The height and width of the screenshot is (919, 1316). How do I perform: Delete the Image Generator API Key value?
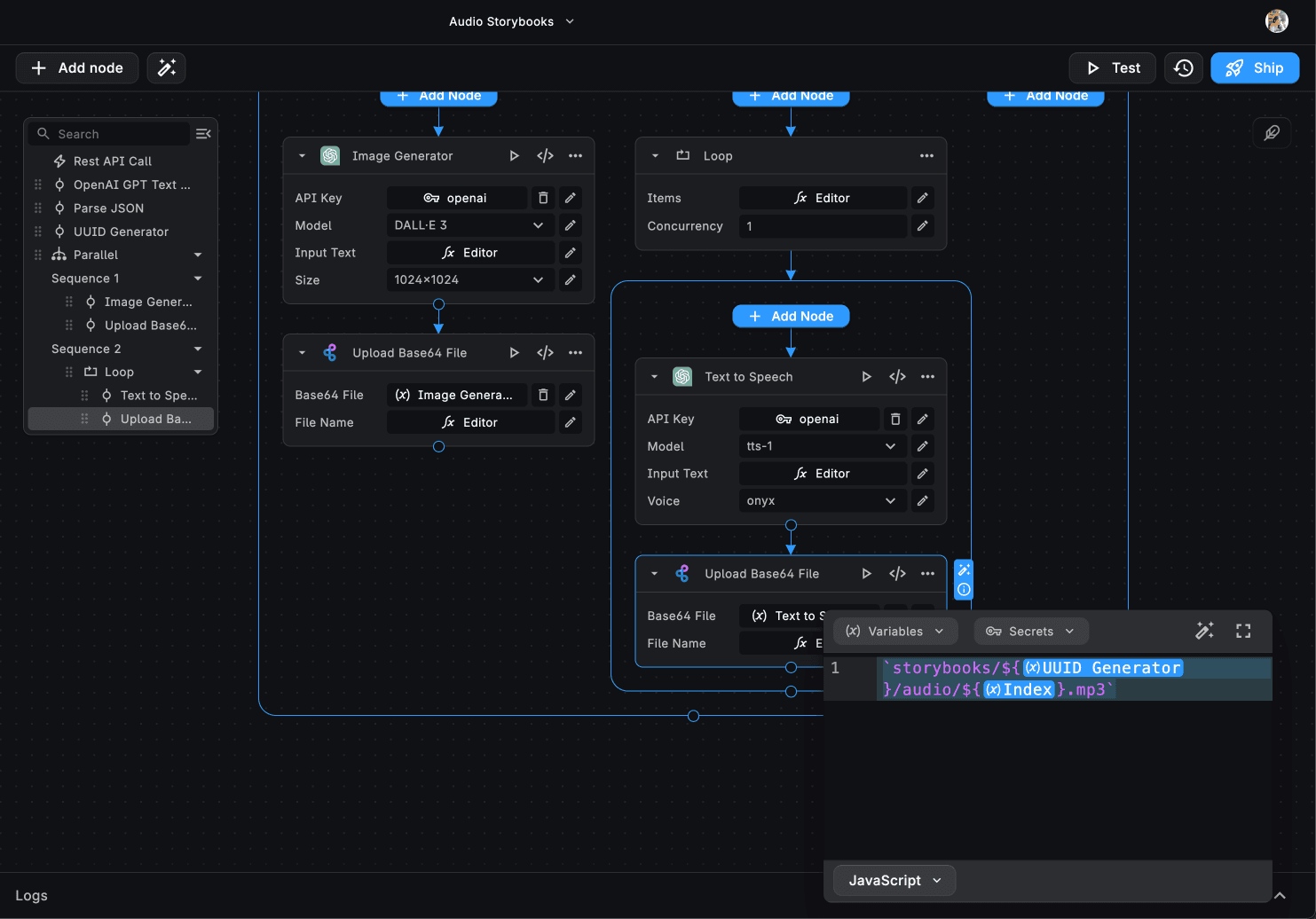[543, 198]
